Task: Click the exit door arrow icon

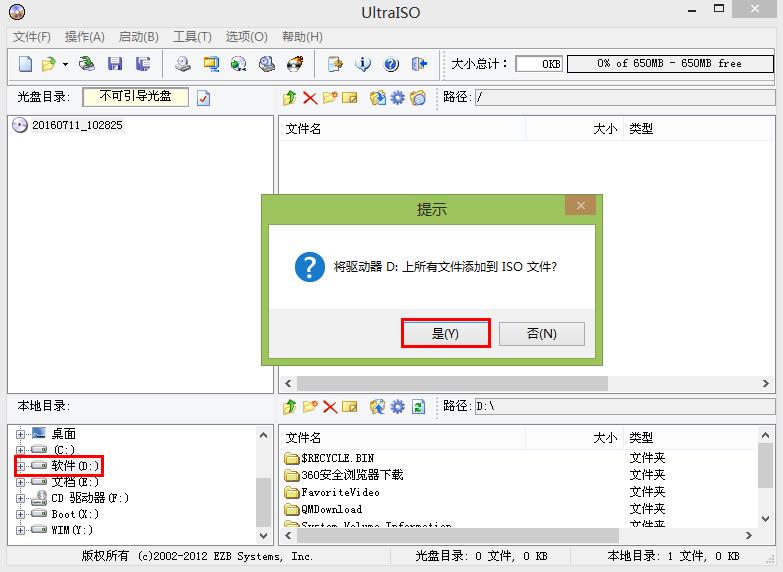Action: (x=419, y=64)
